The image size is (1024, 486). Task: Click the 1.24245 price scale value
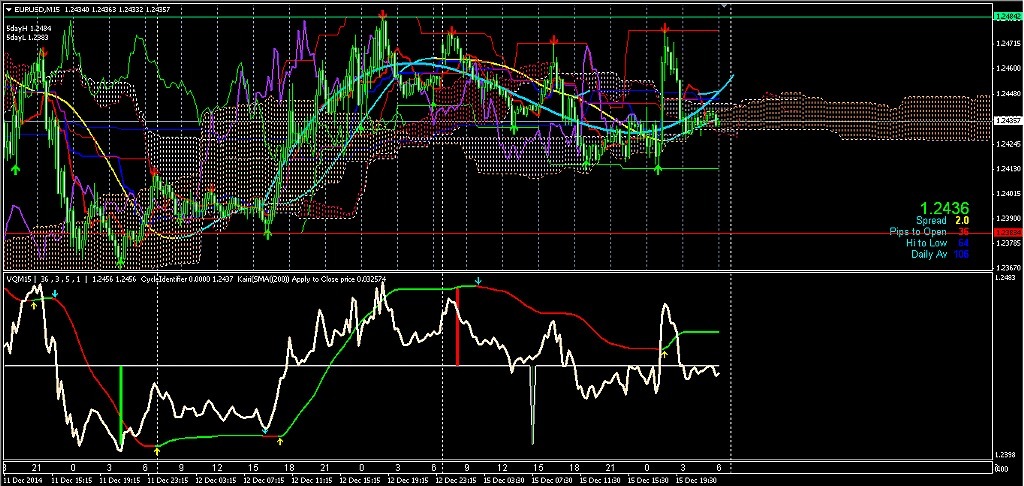click(x=1008, y=143)
